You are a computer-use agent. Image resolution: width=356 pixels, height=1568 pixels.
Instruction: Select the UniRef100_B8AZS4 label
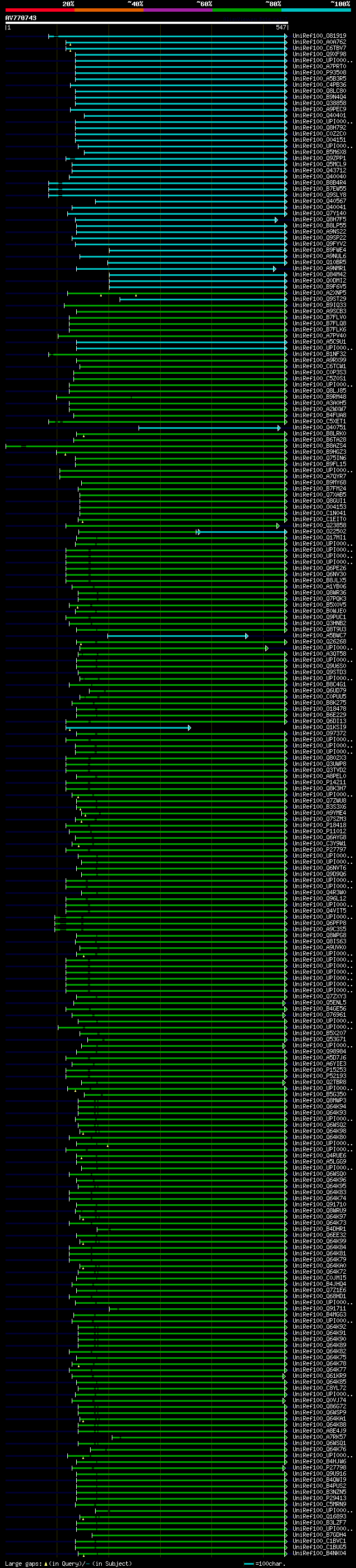point(319,446)
